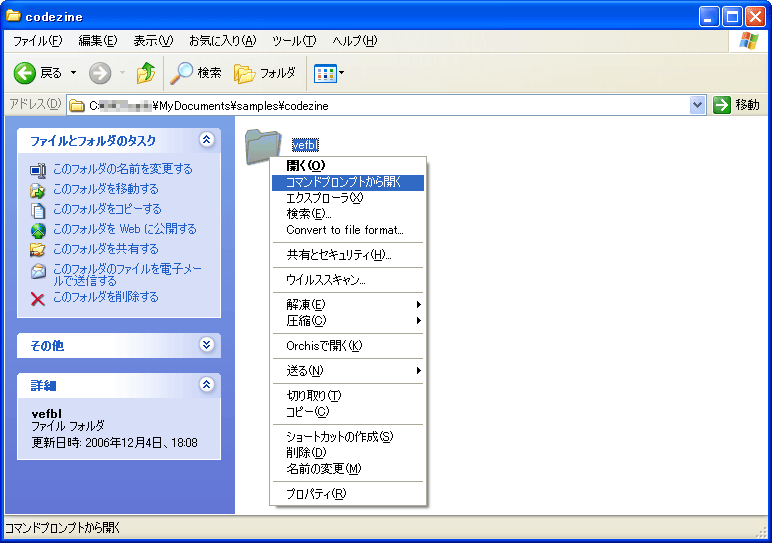The width and height of the screenshot is (772, 543).
Task: Expand the その他 panel
Action: coord(207,345)
